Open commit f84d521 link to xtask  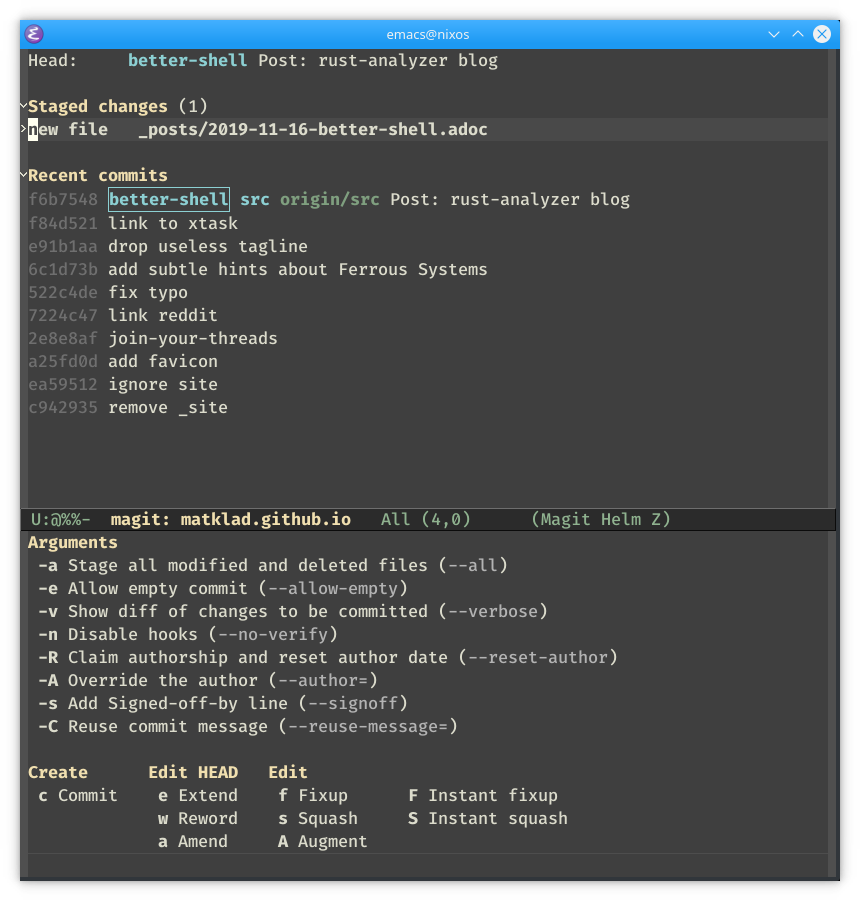(133, 224)
